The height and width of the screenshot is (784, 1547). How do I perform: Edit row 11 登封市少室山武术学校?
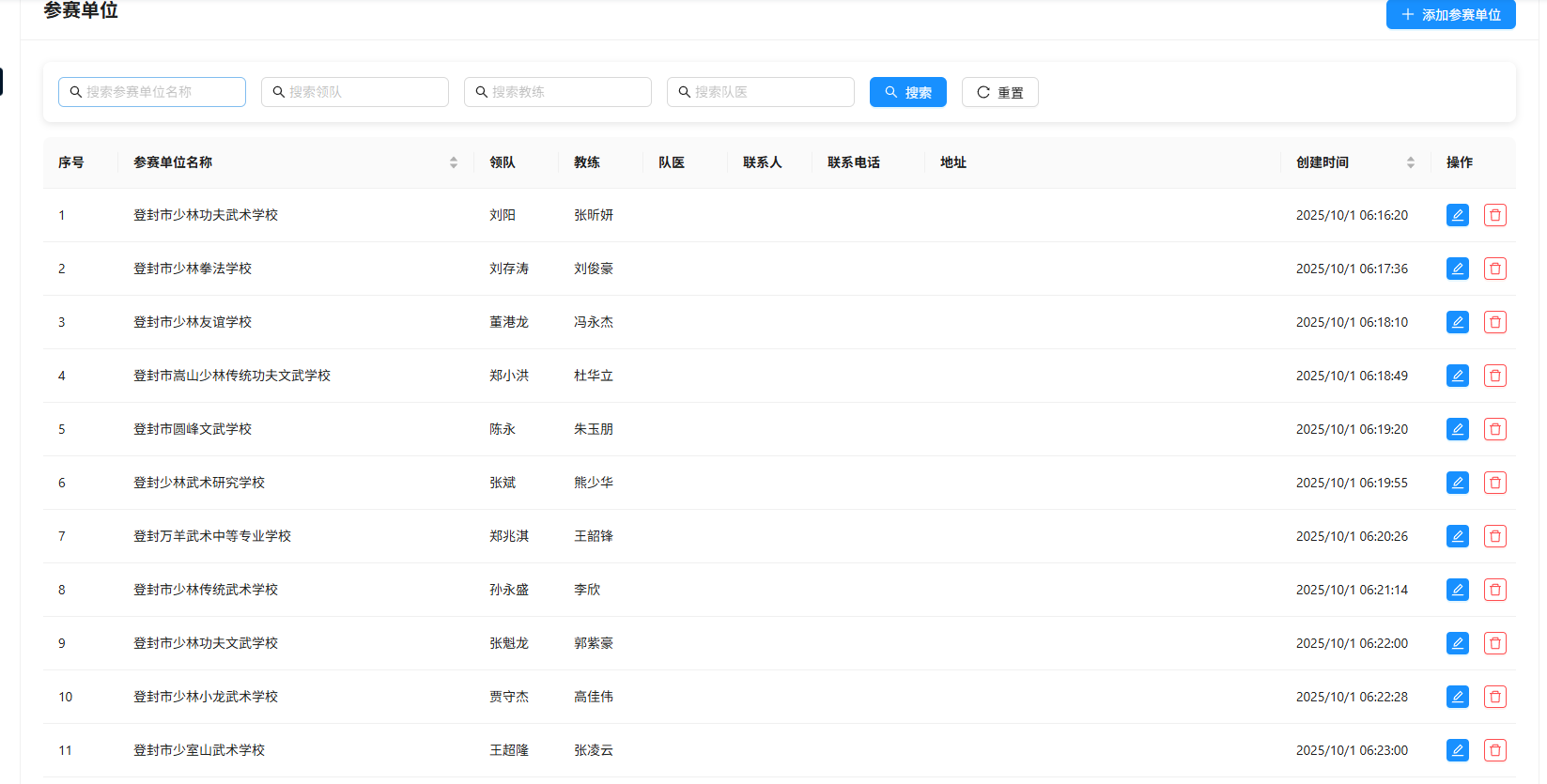1457,750
